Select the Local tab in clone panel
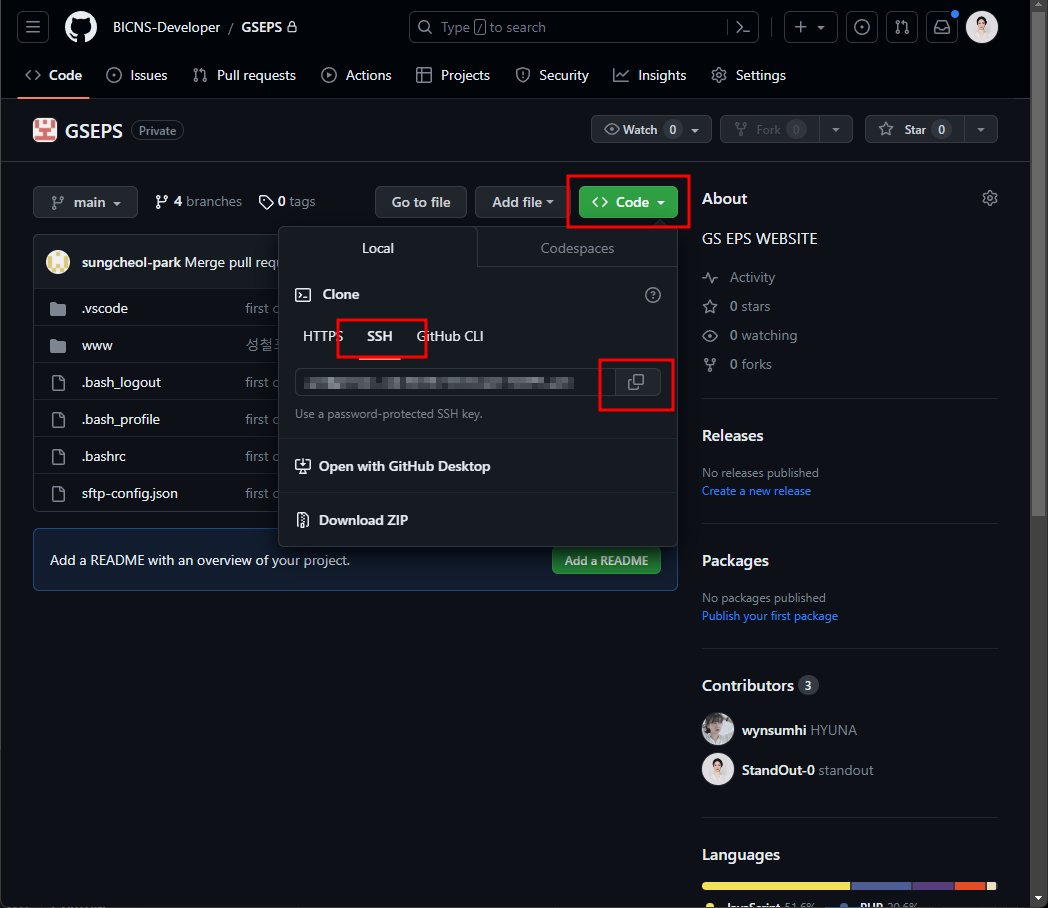The image size is (1048, 908). tap(378, 249)
